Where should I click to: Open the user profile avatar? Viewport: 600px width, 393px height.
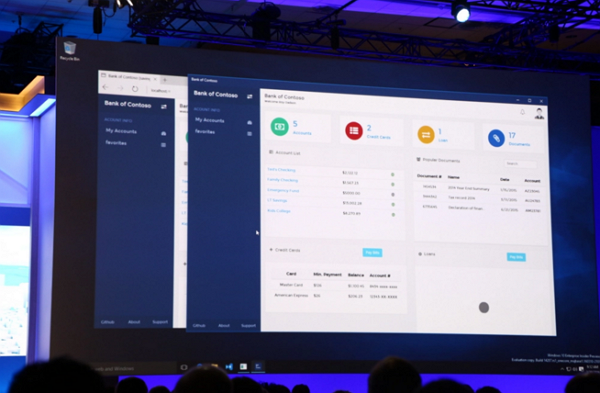(539, 113)
